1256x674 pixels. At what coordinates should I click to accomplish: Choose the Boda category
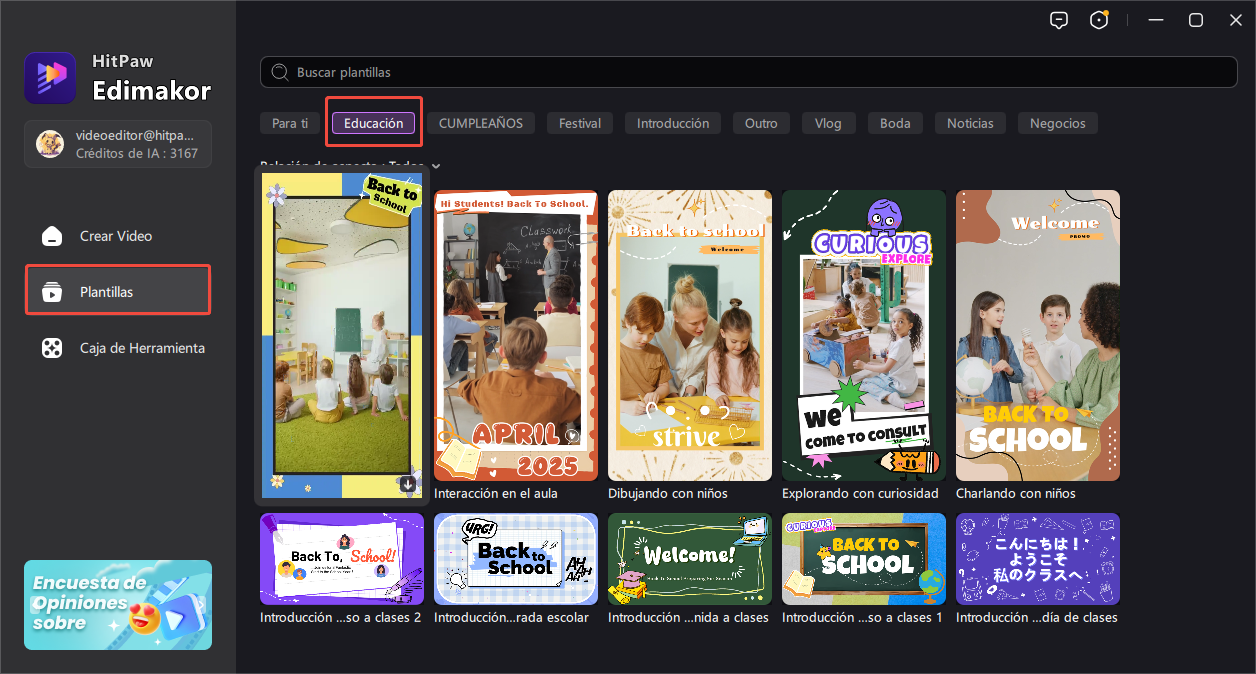pyautogui.click(x=894, y=122)
